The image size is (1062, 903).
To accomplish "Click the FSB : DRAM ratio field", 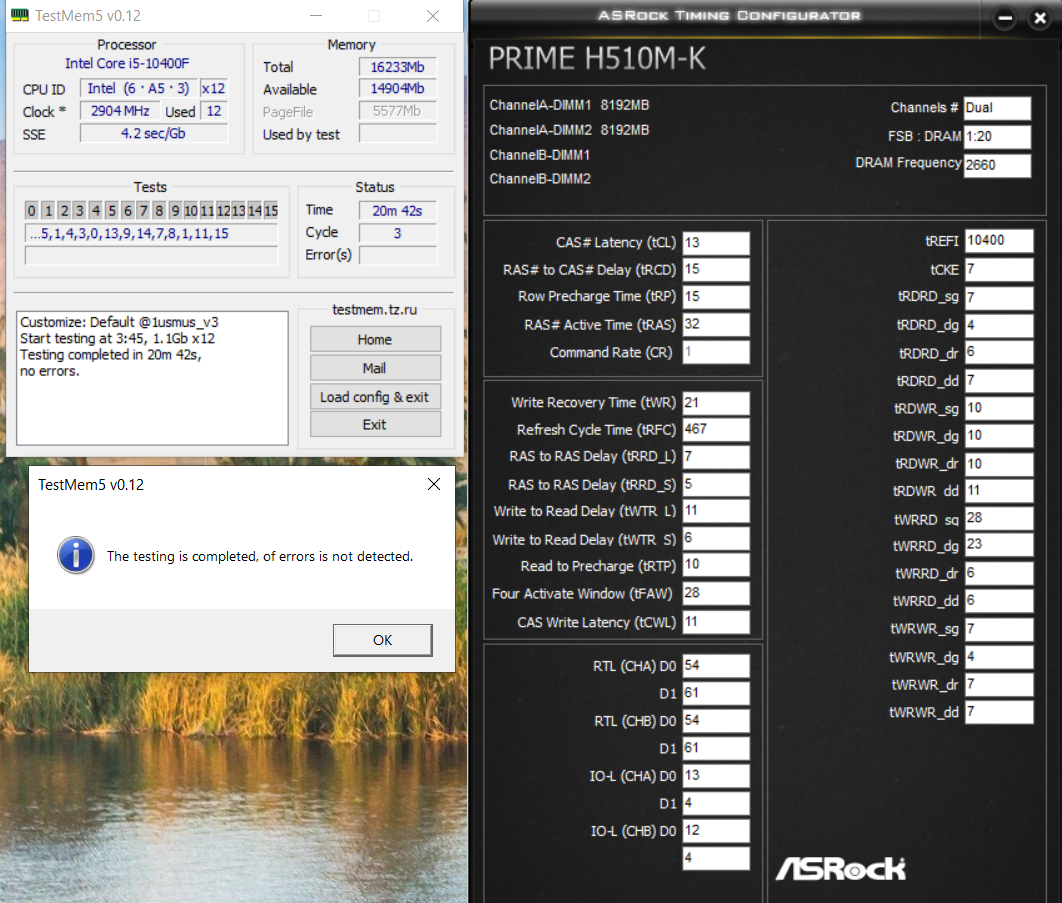I will click(997, 136).
